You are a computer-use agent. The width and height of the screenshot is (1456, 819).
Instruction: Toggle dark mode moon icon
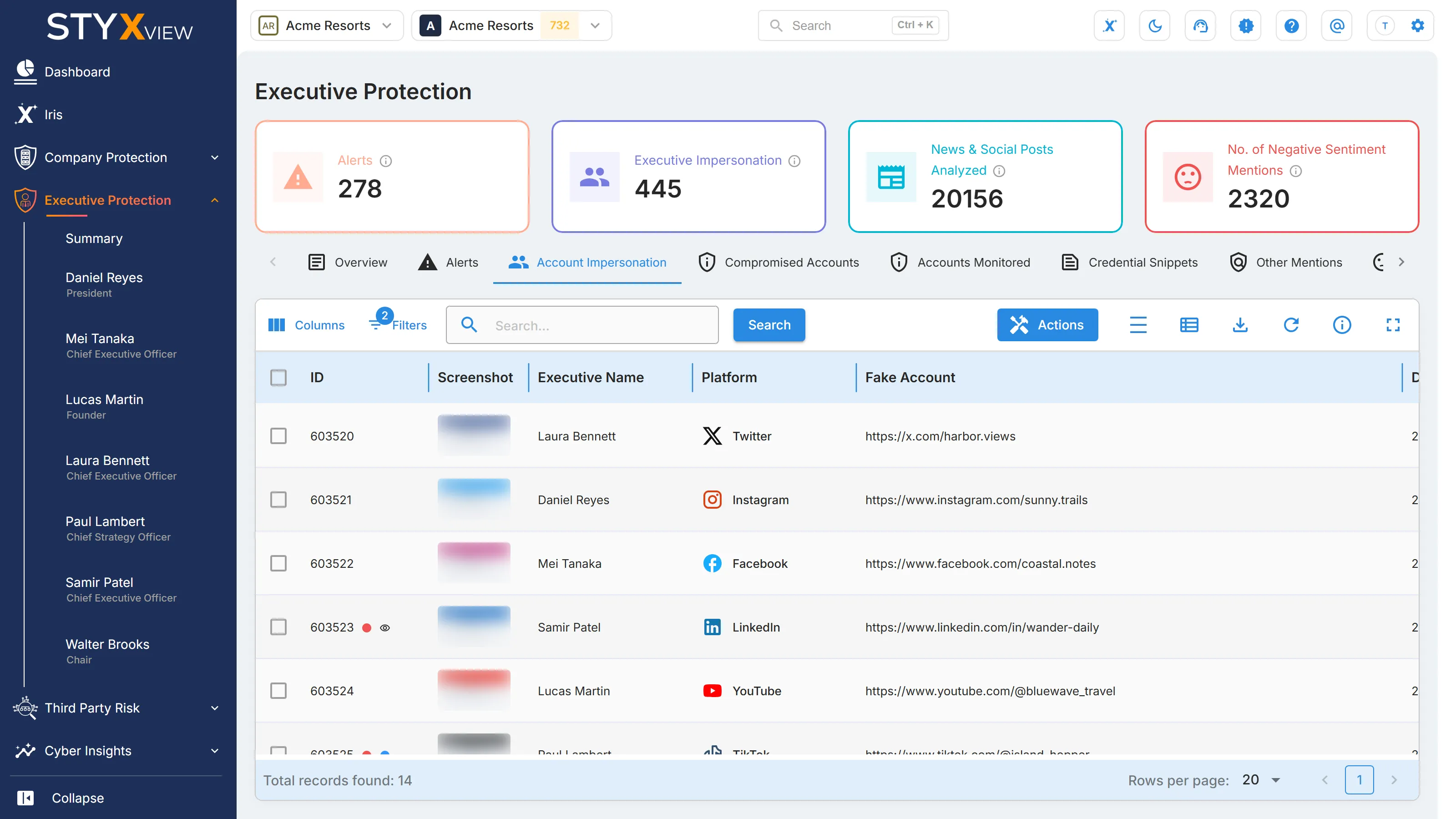point(1155,25)
